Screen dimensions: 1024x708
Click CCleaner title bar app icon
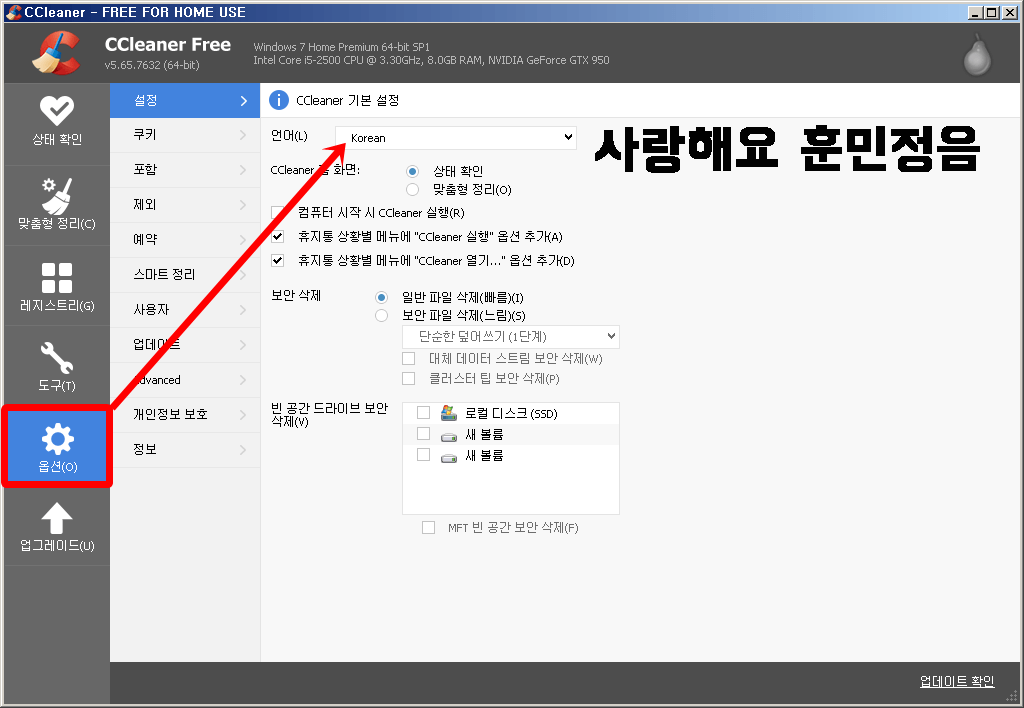coord(13,12)
